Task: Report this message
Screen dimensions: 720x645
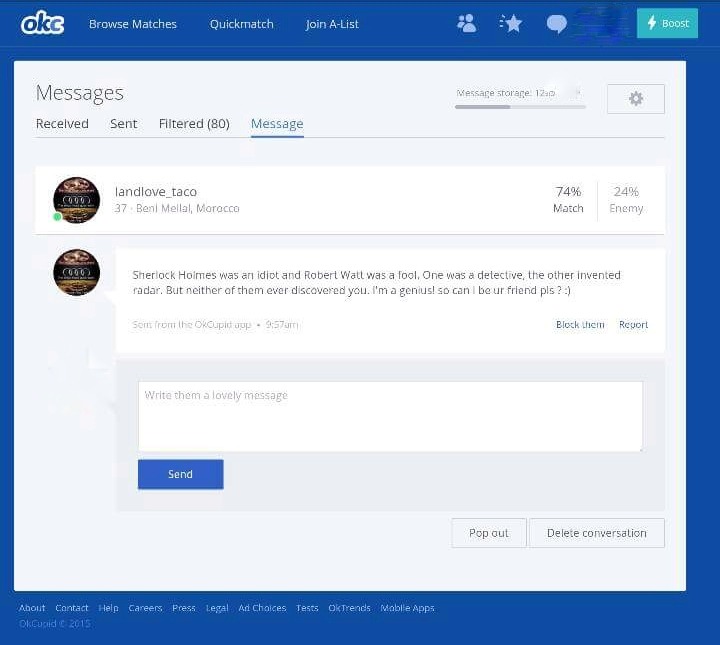Action: 633,325
